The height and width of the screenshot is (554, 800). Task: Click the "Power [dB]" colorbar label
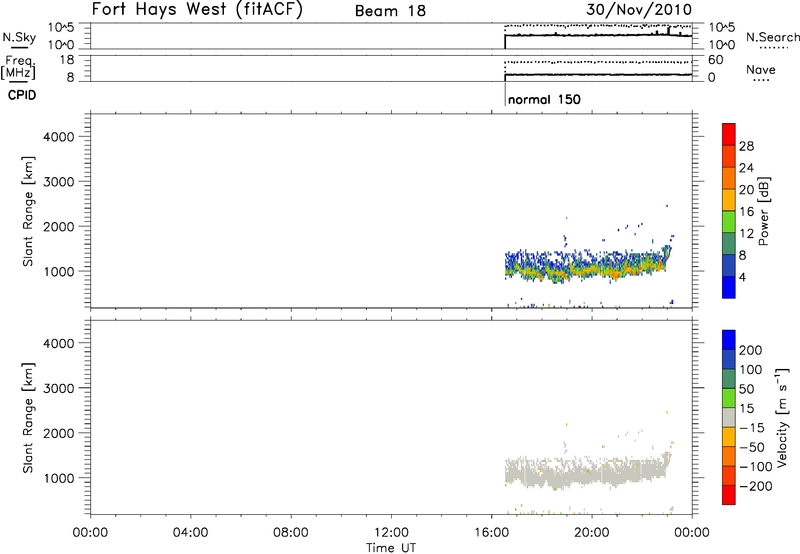pyautogui.click(x=764, y=211)
